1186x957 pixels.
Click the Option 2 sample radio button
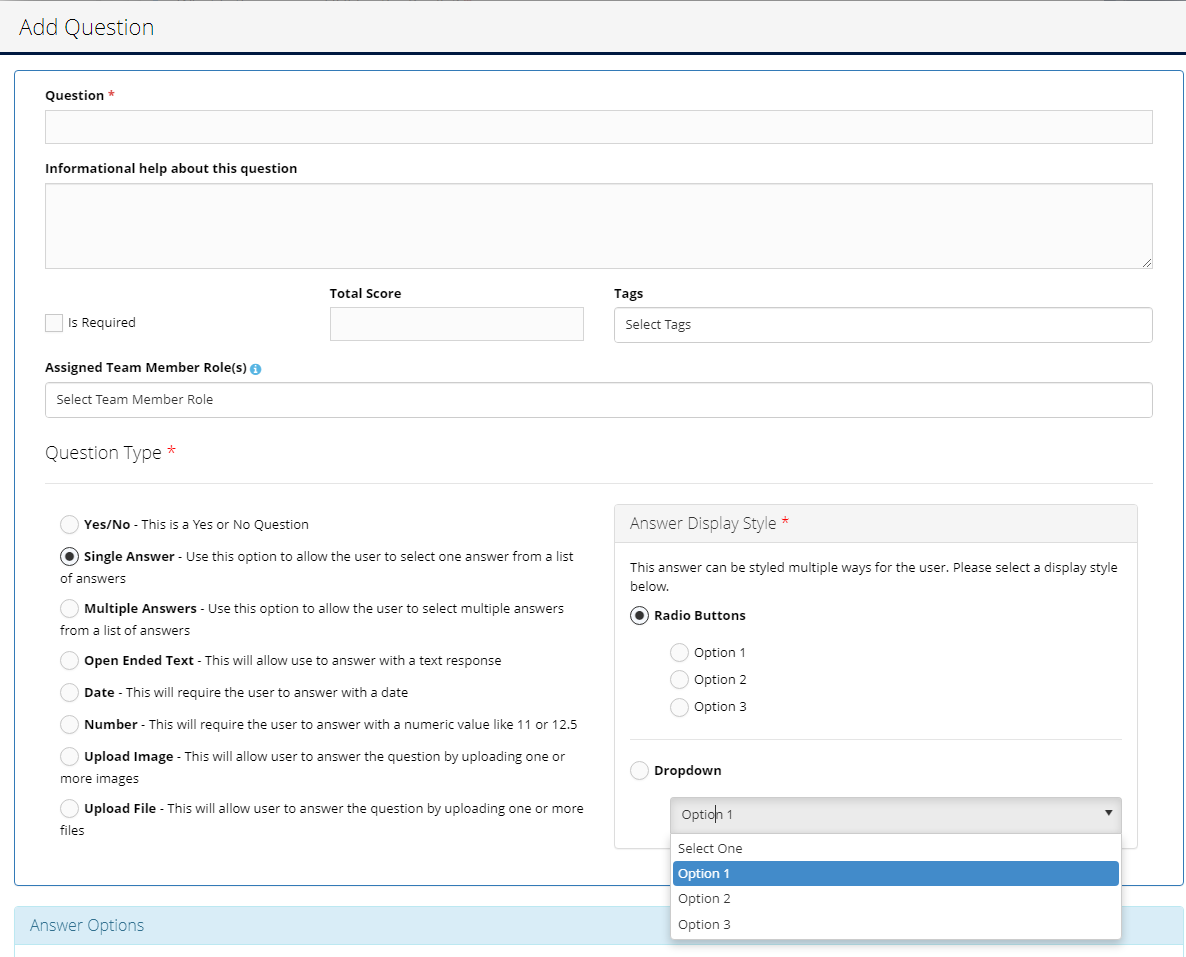tap(679, 679)
